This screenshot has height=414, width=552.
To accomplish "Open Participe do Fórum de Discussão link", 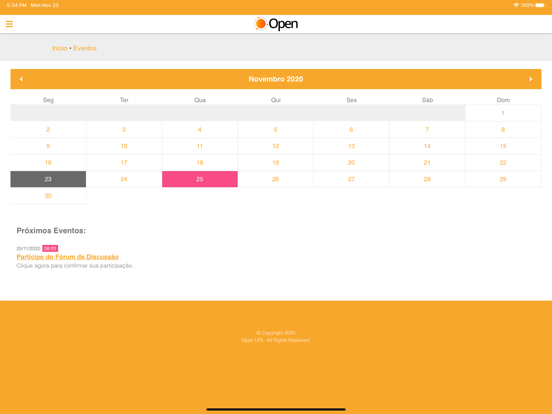I will 68,257.
